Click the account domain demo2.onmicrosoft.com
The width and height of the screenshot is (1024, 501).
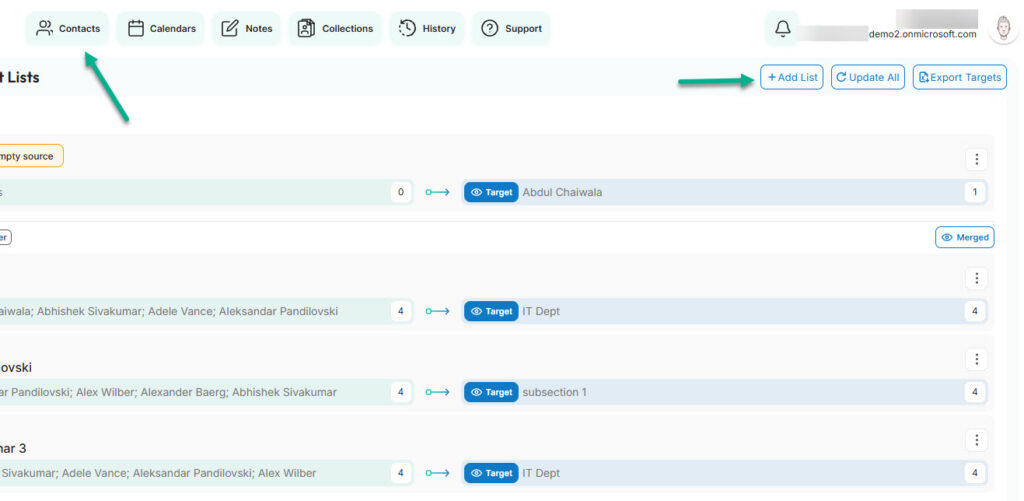point(922,34)
